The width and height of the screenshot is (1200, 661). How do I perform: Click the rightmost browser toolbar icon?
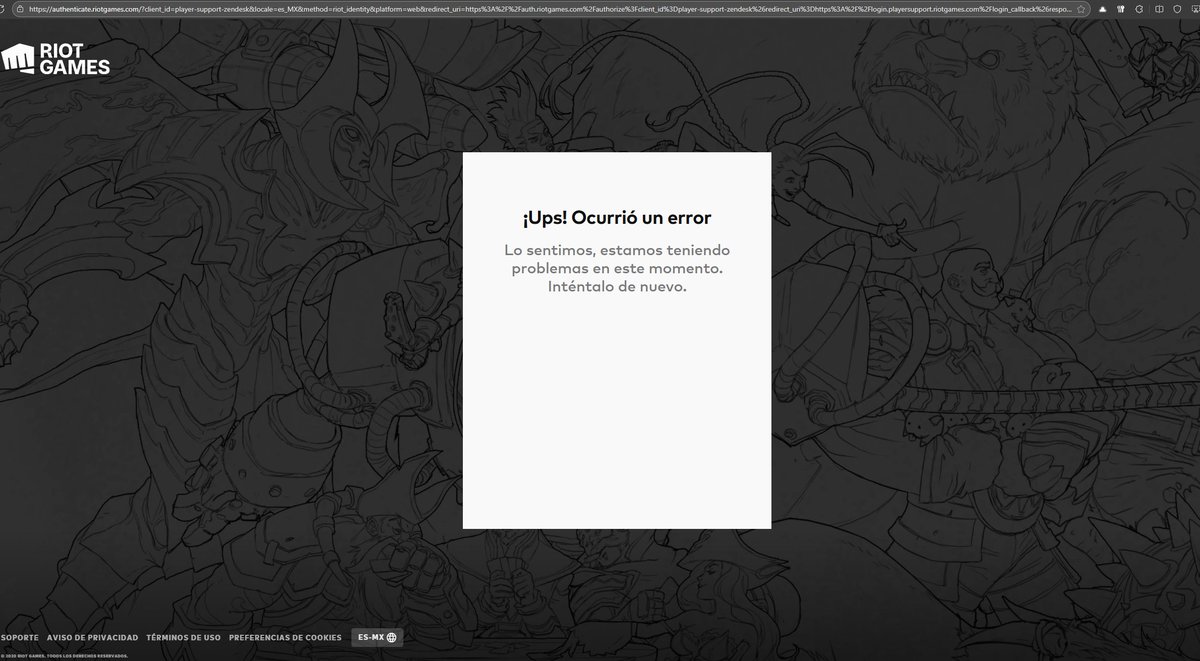[x=1195, y=9]
